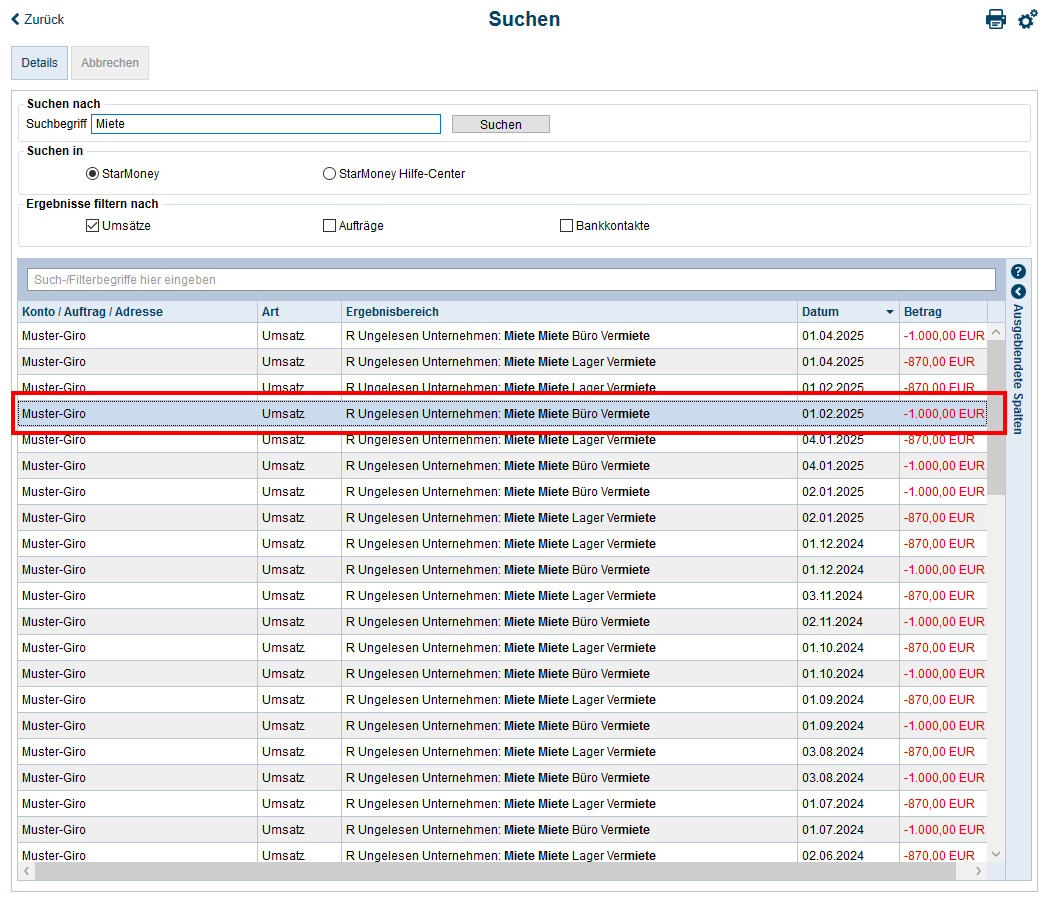
Task: Select the 04.01.2025 Lager Vermiete row
Action: click(502, 439)
